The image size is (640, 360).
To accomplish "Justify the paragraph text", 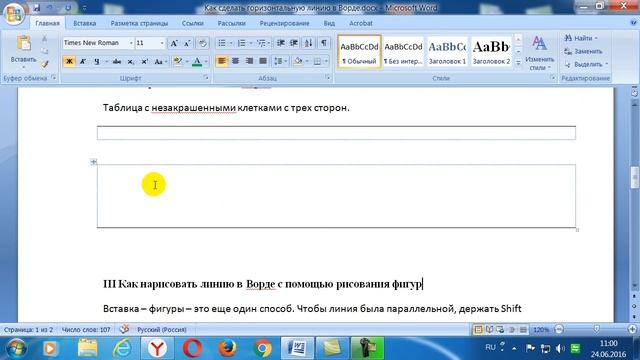I will pyautogui.click(x=263, y=61).
